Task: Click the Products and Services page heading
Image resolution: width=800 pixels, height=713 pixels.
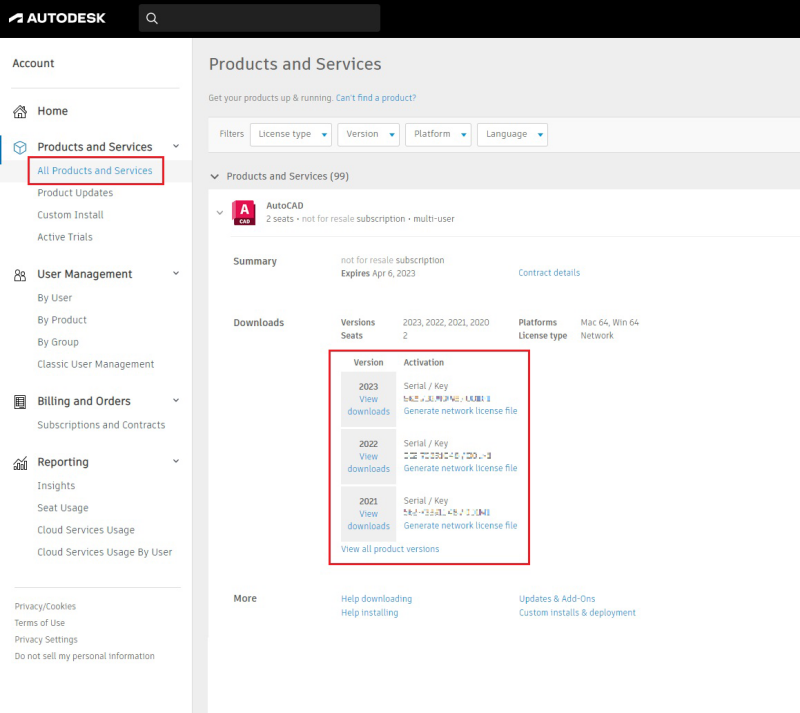Action: click(x=295, y=64)
